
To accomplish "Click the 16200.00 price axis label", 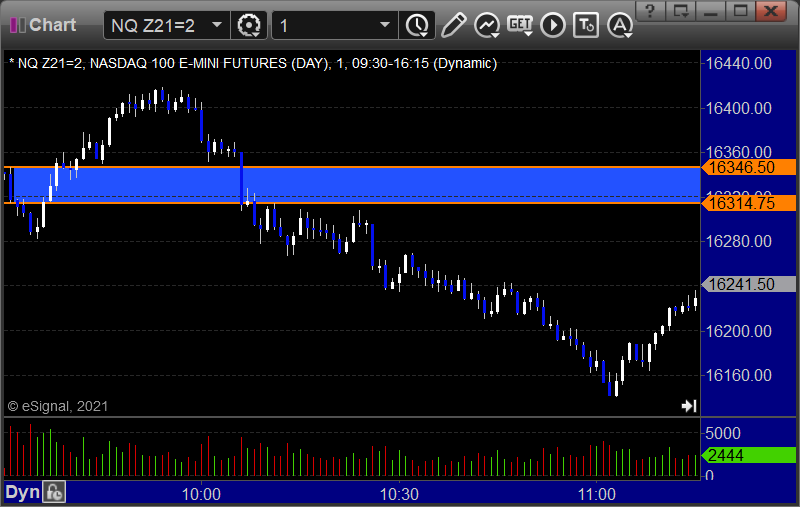I will [x=738, y=332].
